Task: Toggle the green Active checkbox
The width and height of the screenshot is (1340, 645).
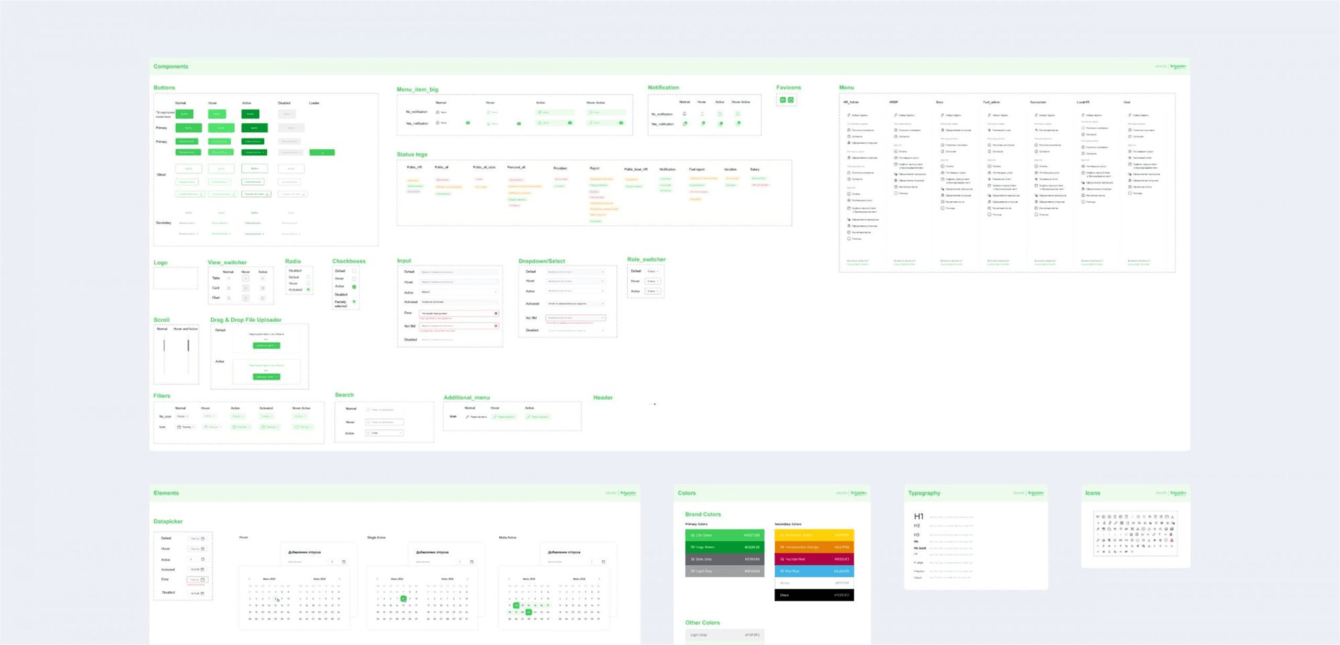Action: [354, 287]
